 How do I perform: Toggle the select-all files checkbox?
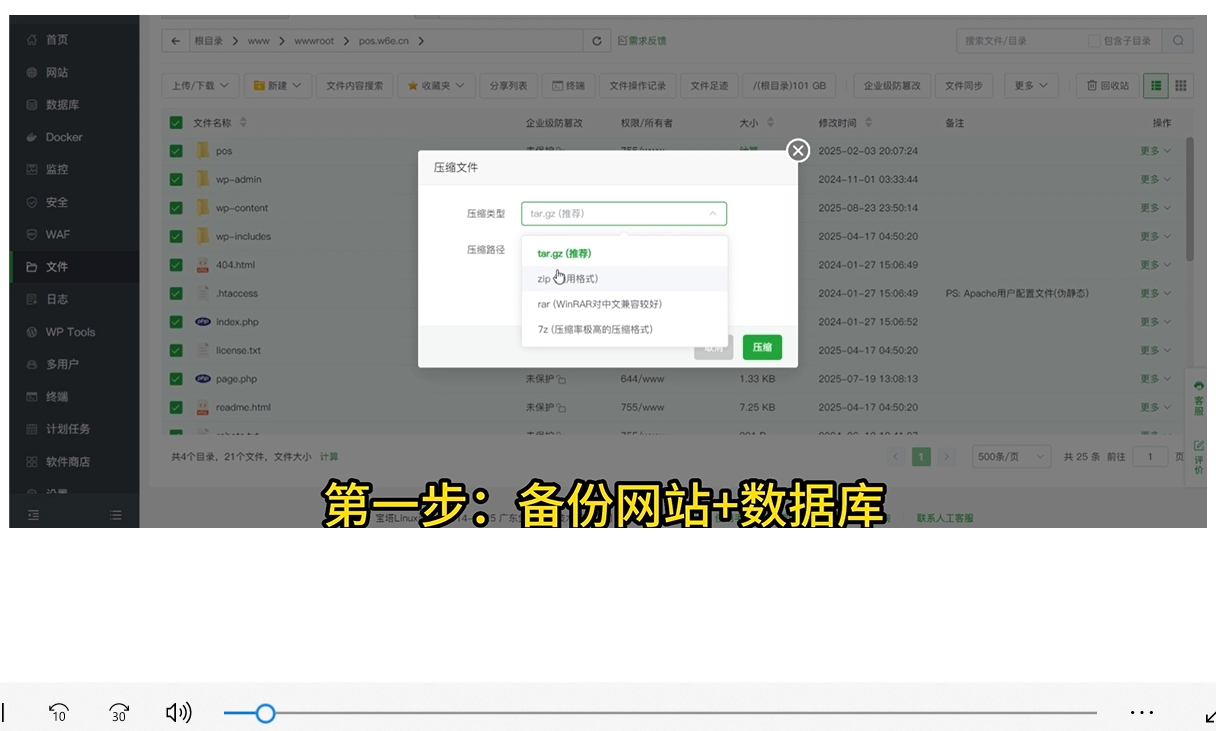(x=176, y=123)
